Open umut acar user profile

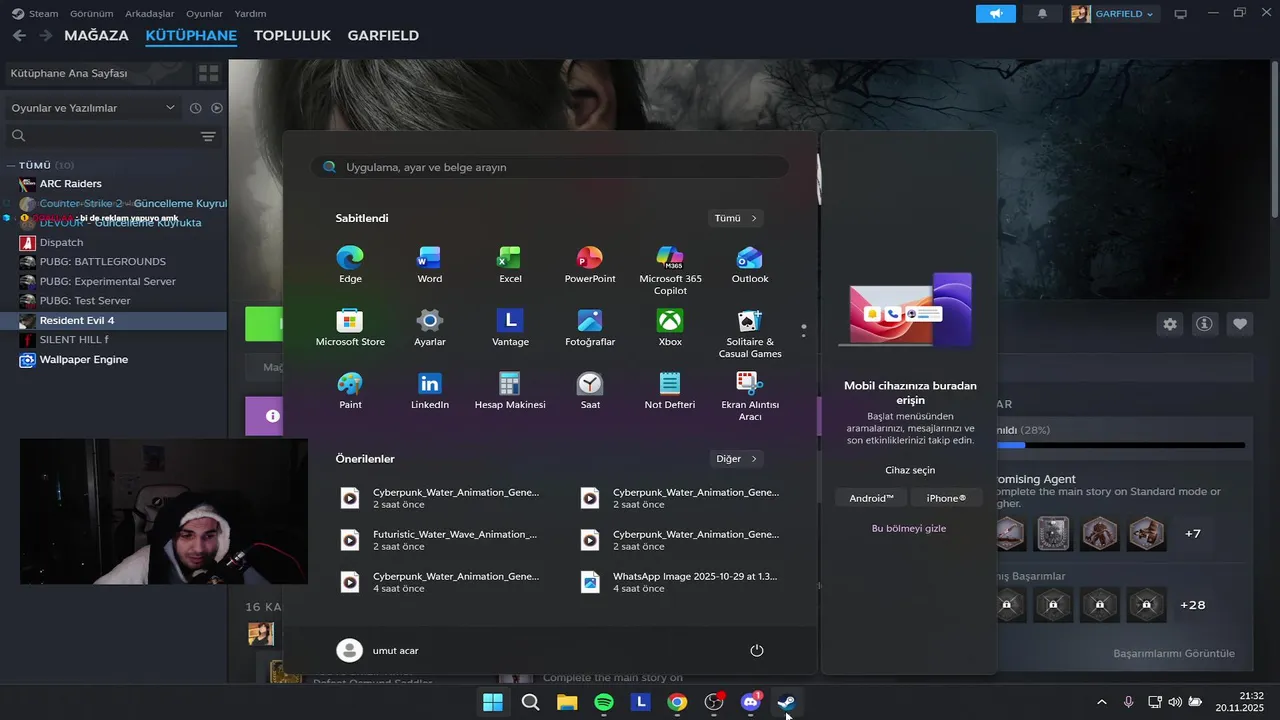tap(378, 651)
